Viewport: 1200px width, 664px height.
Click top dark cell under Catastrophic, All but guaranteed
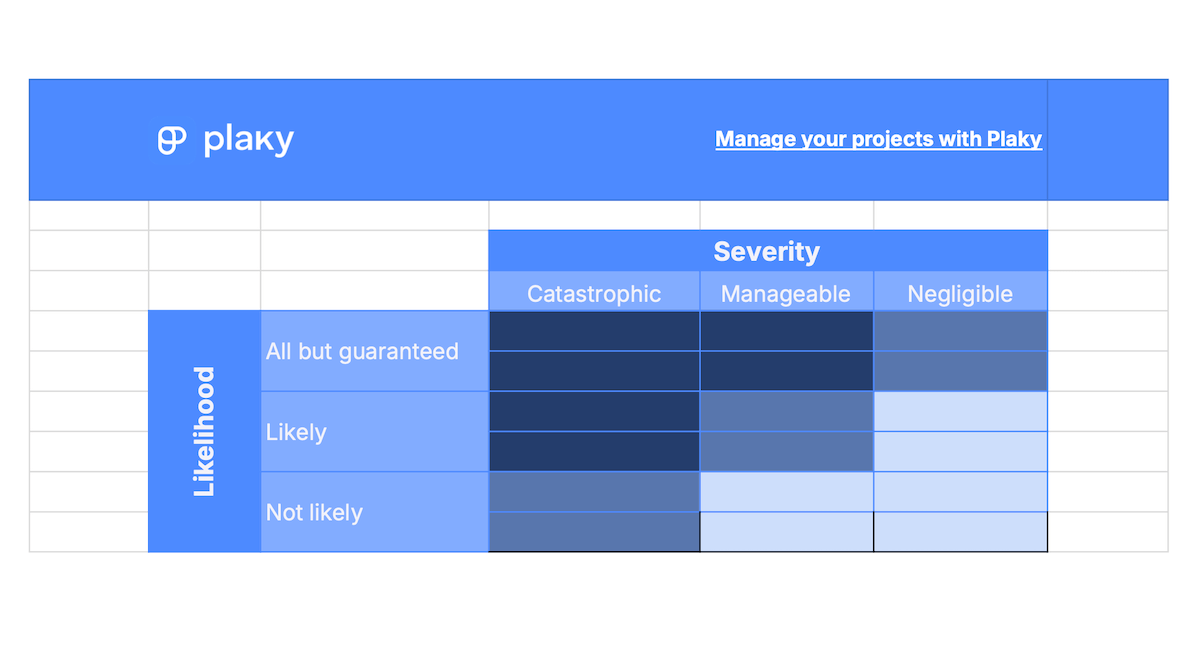pos(594,331)
